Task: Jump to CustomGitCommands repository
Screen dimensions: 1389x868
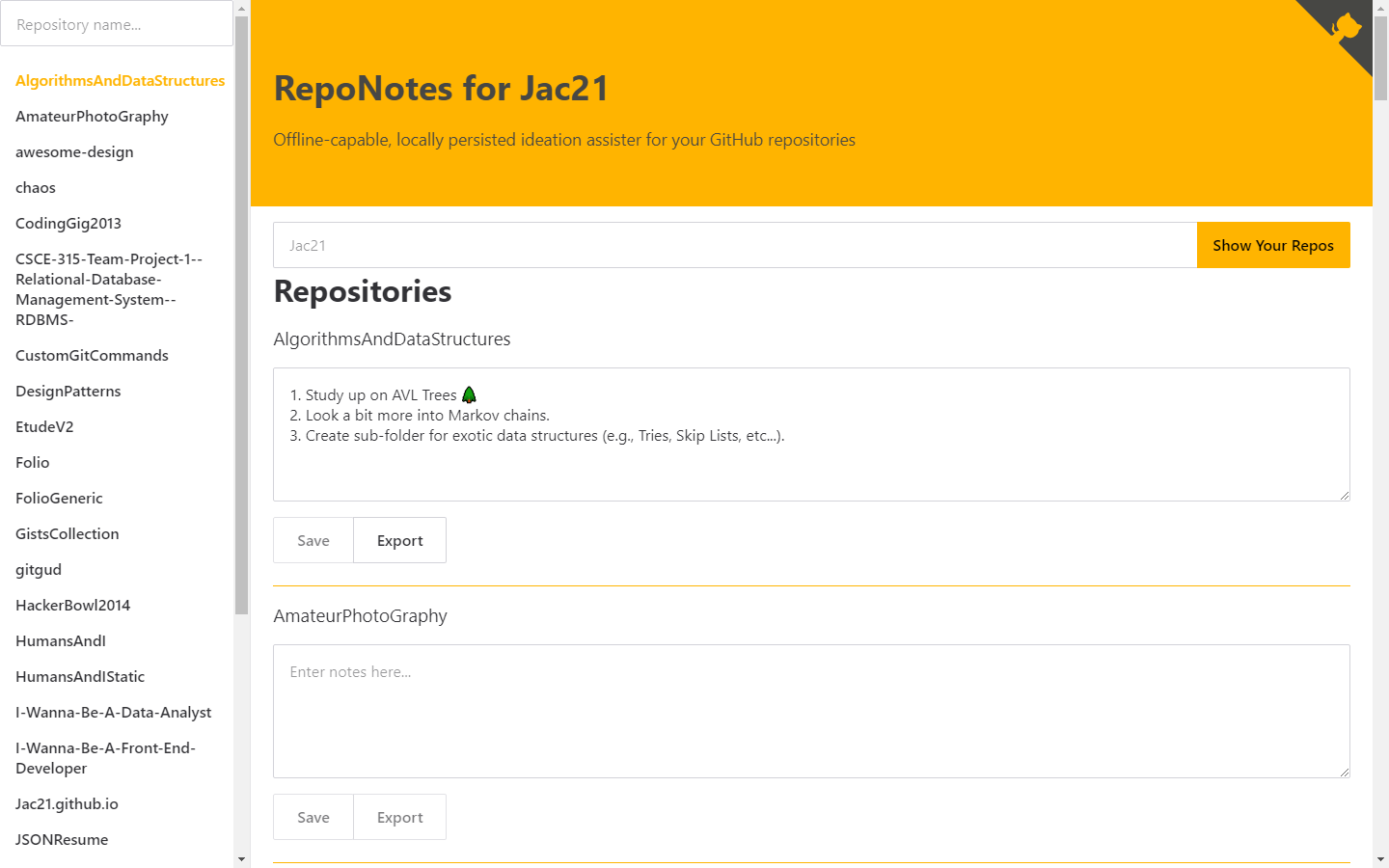Action: 92,356
